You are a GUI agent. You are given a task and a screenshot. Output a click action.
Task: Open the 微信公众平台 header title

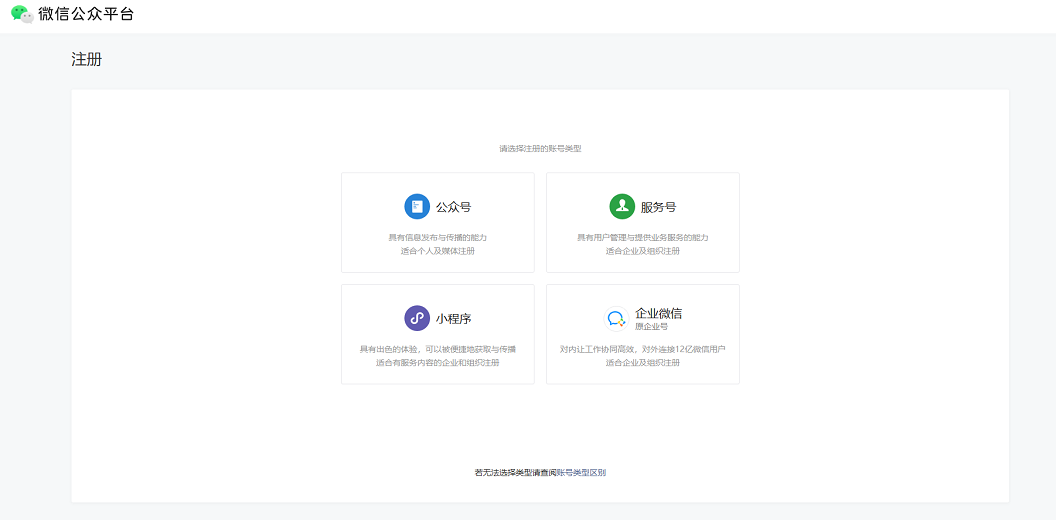click(86, 14)
